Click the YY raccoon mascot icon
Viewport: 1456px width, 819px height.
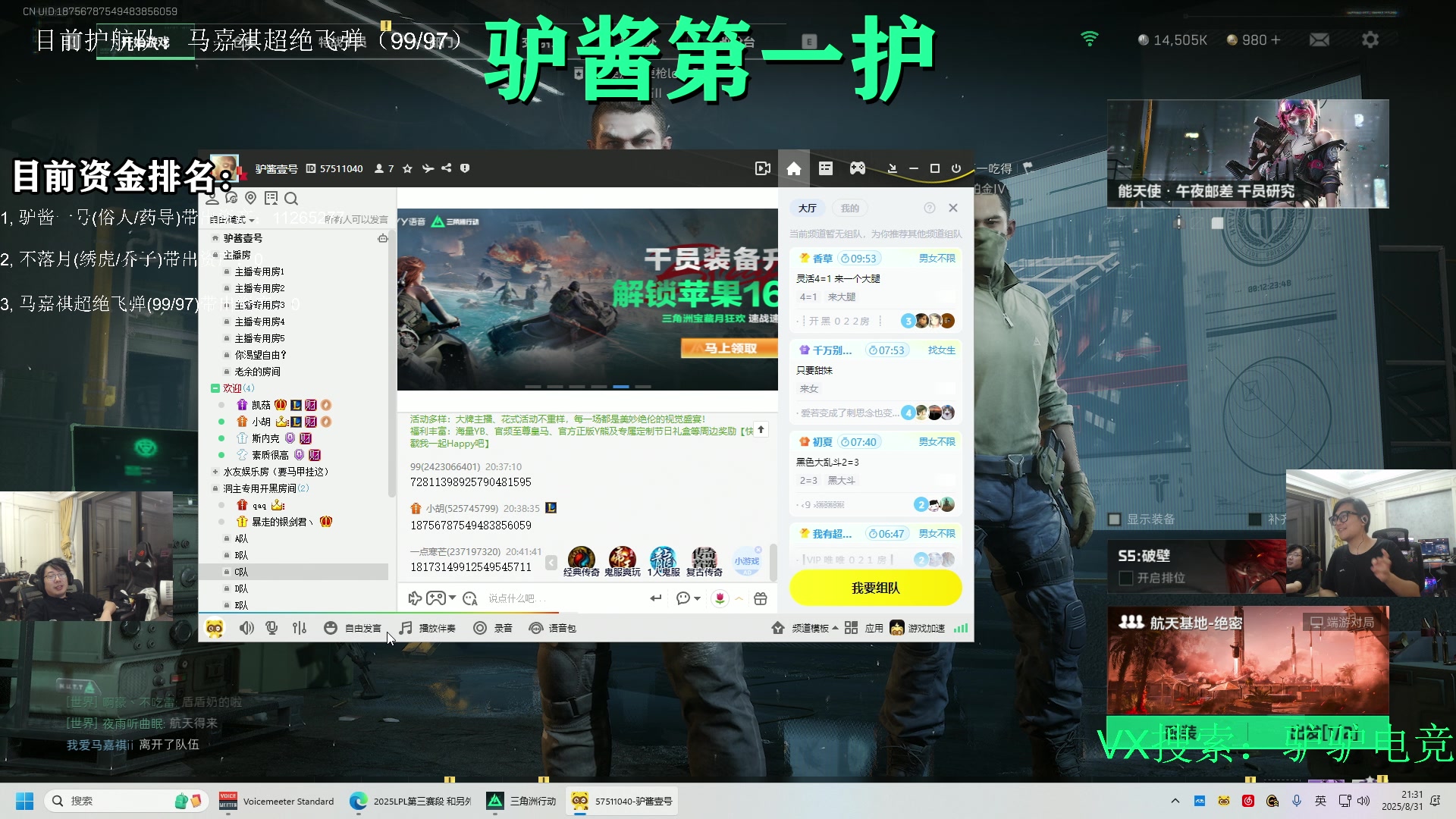[215, 628]
